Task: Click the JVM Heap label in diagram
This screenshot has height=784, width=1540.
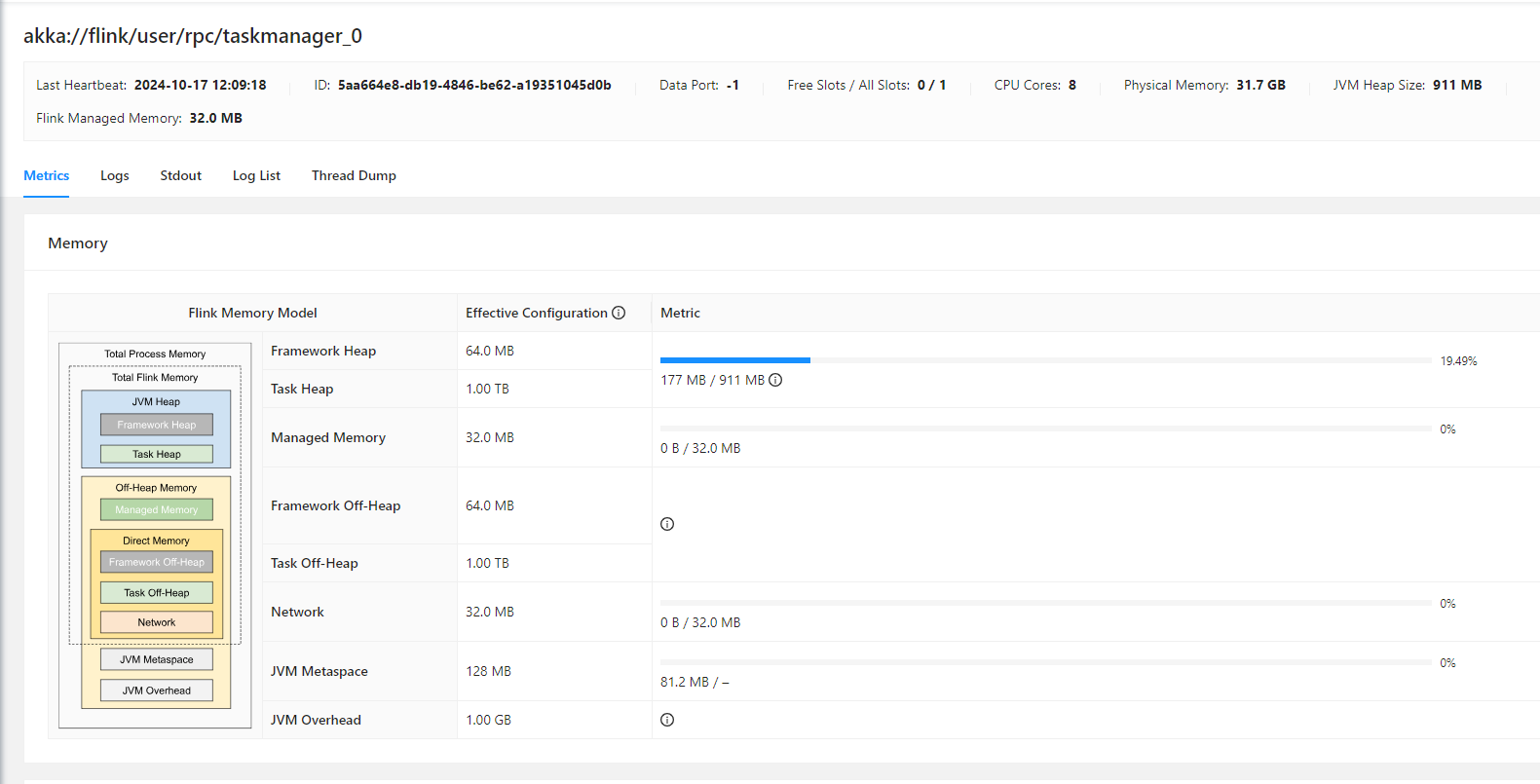Action: pyautogui.click(x=156, y=401)
